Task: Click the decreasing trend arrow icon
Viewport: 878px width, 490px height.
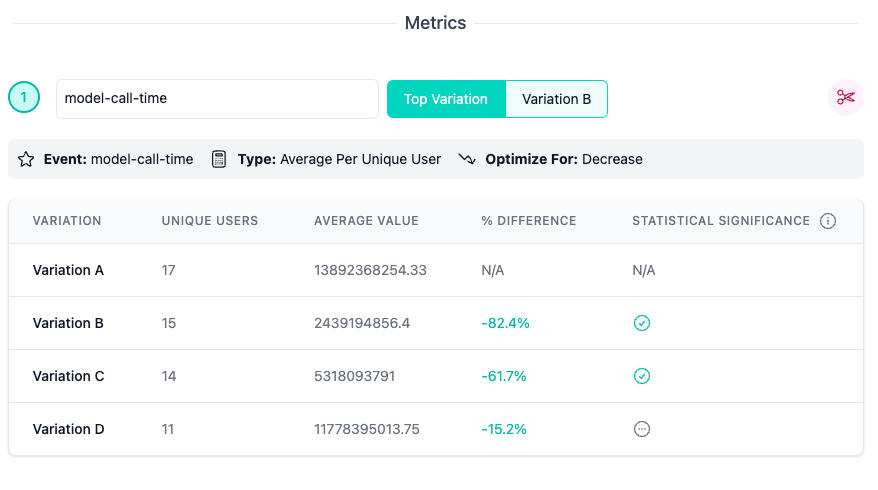Action: point(467,159)
